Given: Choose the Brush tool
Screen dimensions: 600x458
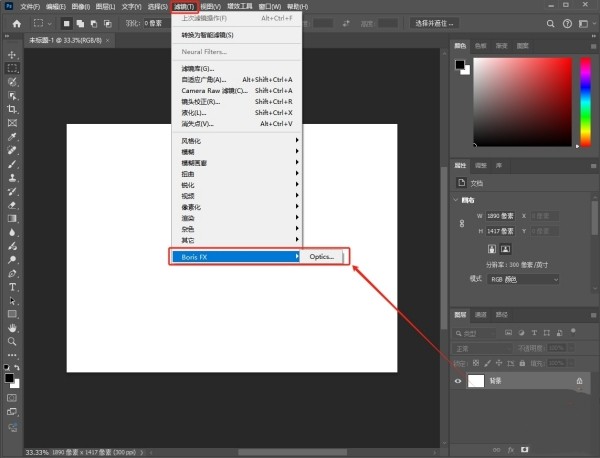Looking at the screenshot, I should coord(12,163).
